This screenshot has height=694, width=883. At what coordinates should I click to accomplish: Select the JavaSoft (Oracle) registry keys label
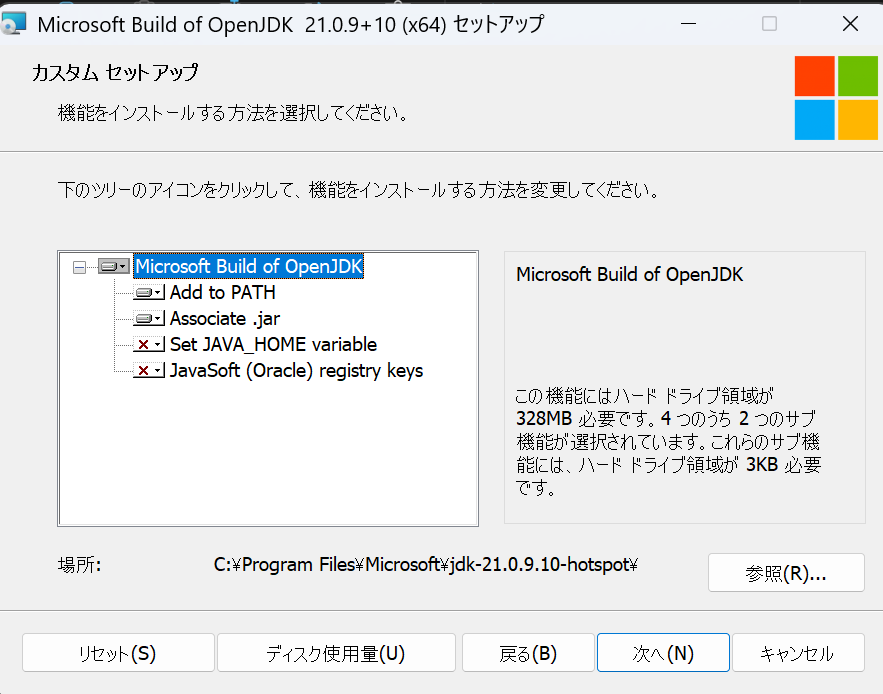296,371
